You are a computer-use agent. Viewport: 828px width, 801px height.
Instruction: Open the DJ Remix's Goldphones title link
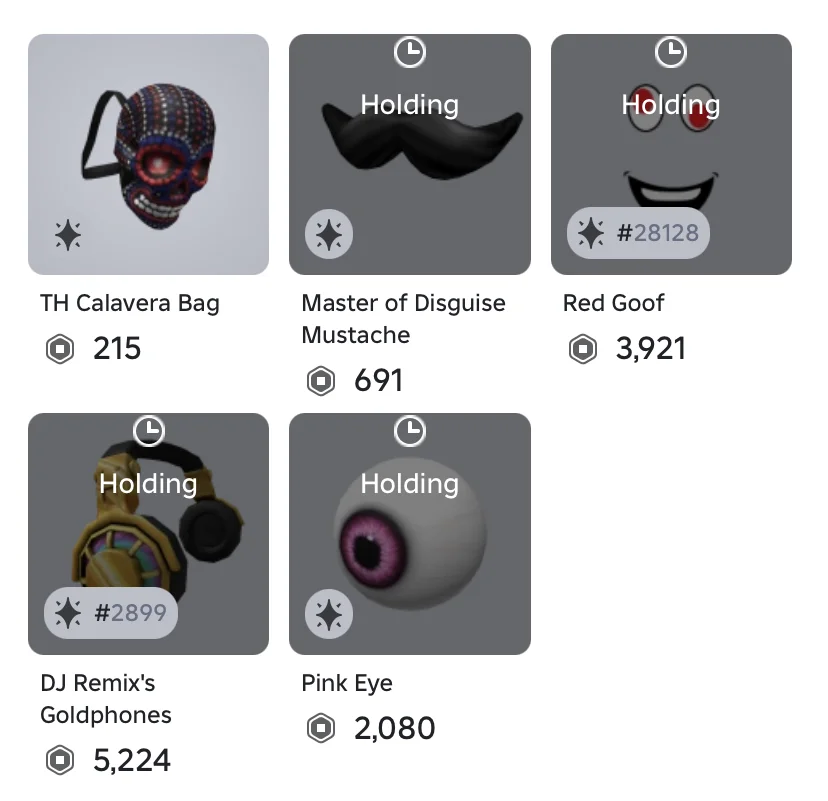[x=106, y=699]
